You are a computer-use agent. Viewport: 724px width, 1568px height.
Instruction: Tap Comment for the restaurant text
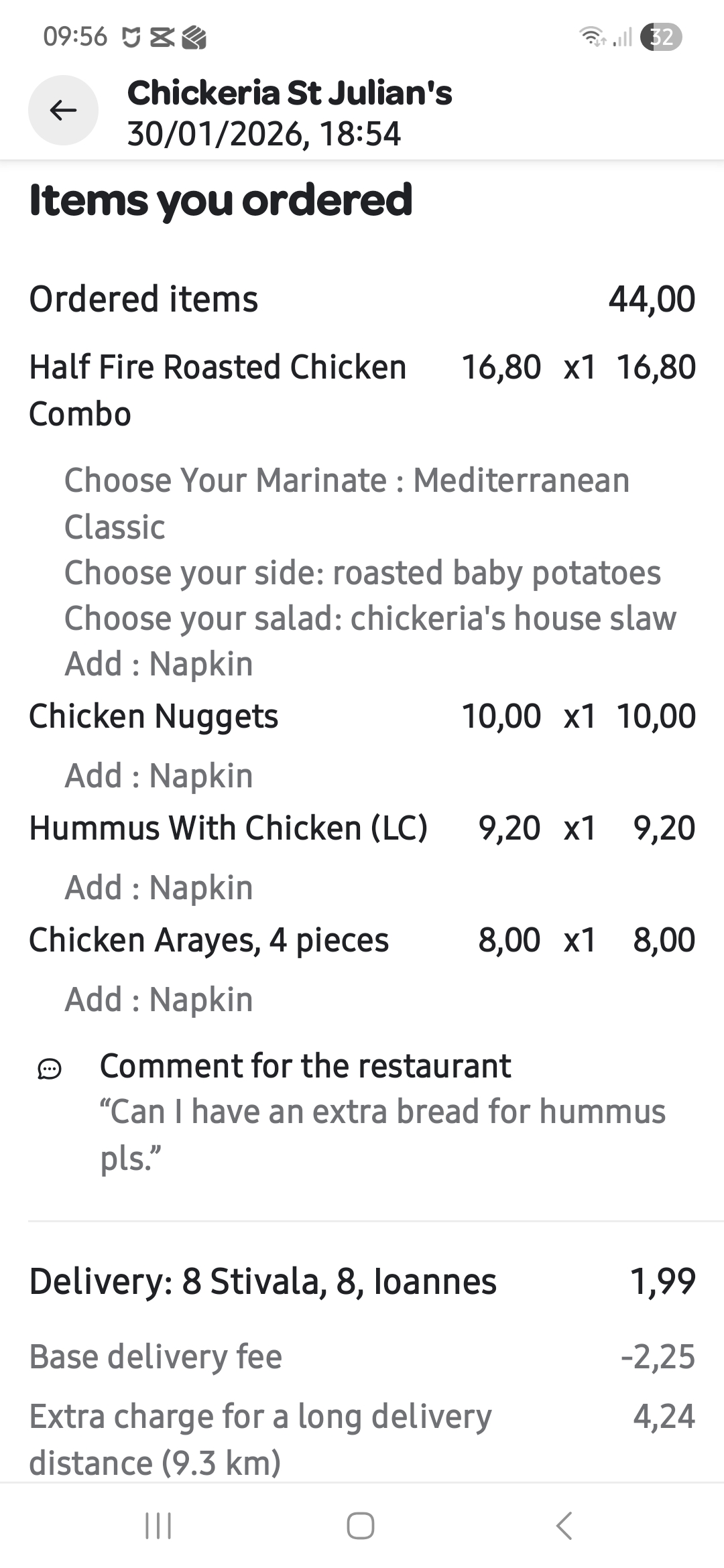305,1065
